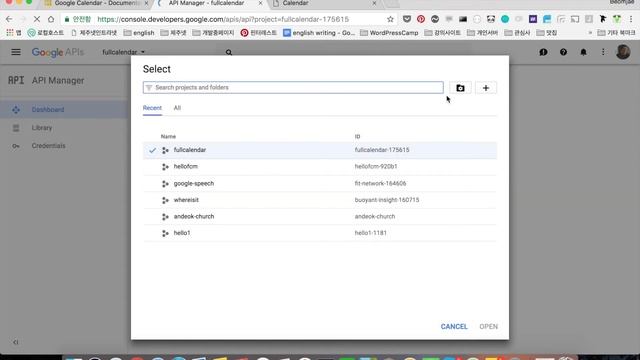Click the browser back arrow
Image resolution: width=640 pixels, height=360 pixels.
click(9, 19)
